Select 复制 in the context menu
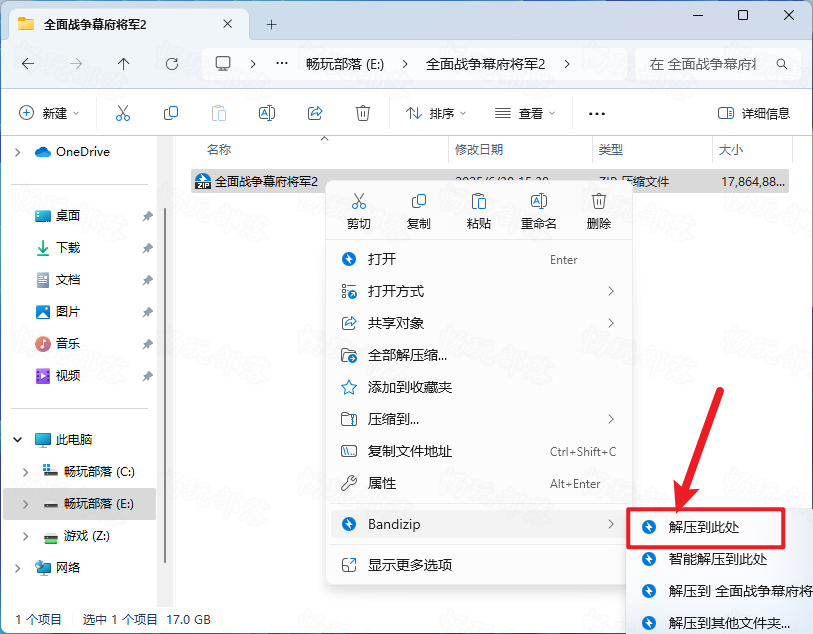Screen dimensions: 813x634 (418, 212)
